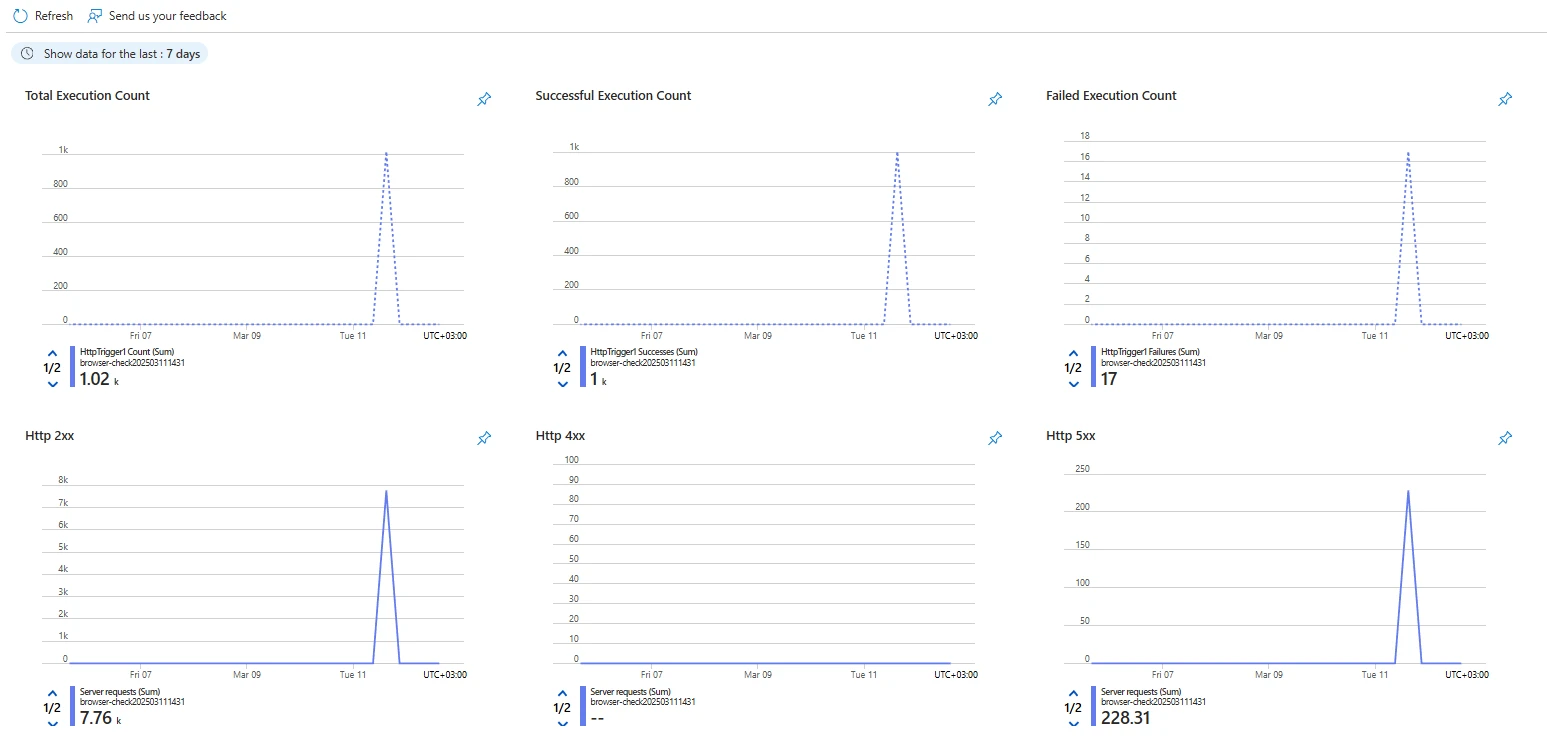Click the 17 failures value
1547x742 pixels.
(x=1109, y=380)
